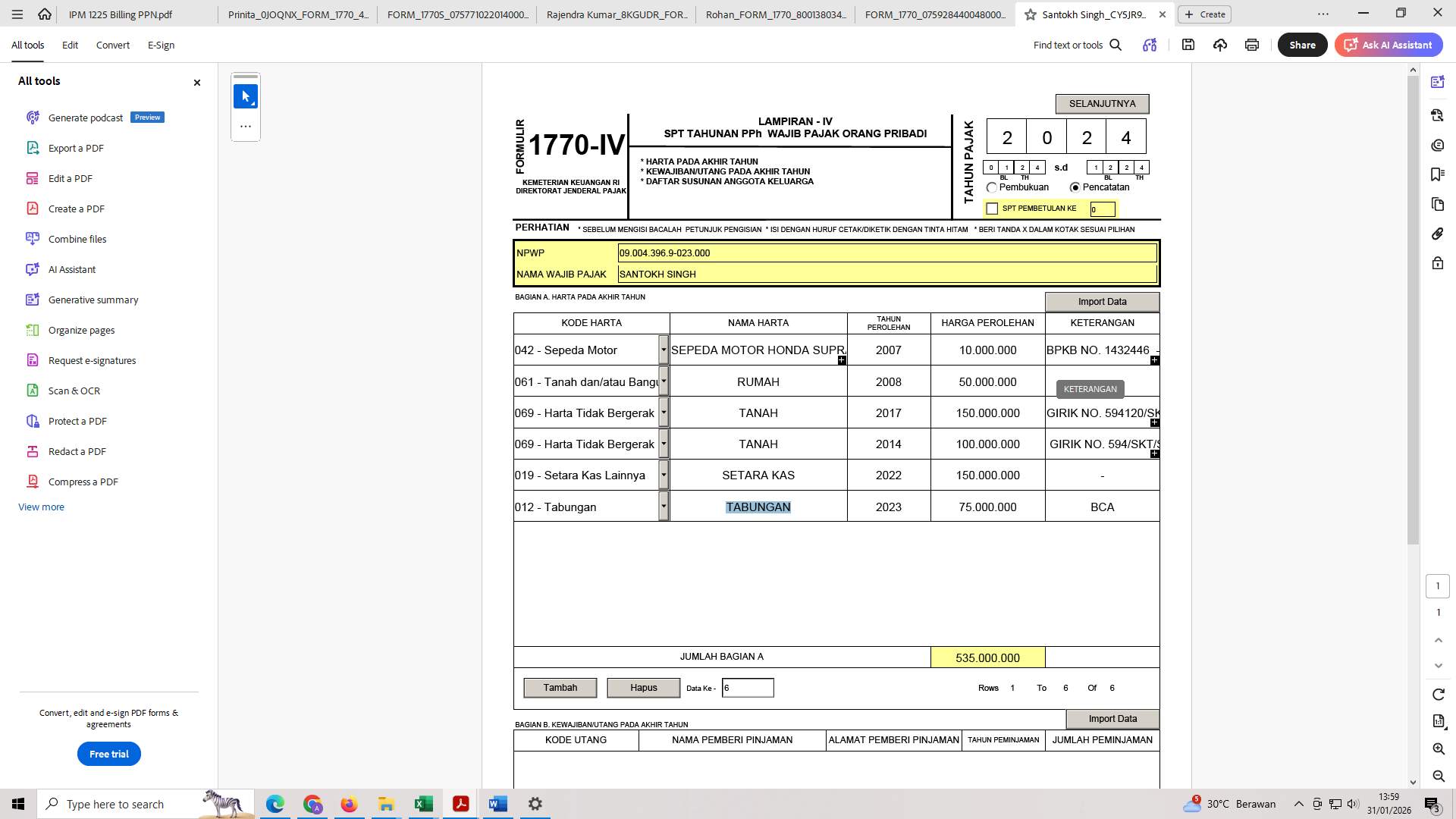The height and width of the screenshot is (819, 1456).
Task: Click the Print document icon
Action: [1250, 45]
